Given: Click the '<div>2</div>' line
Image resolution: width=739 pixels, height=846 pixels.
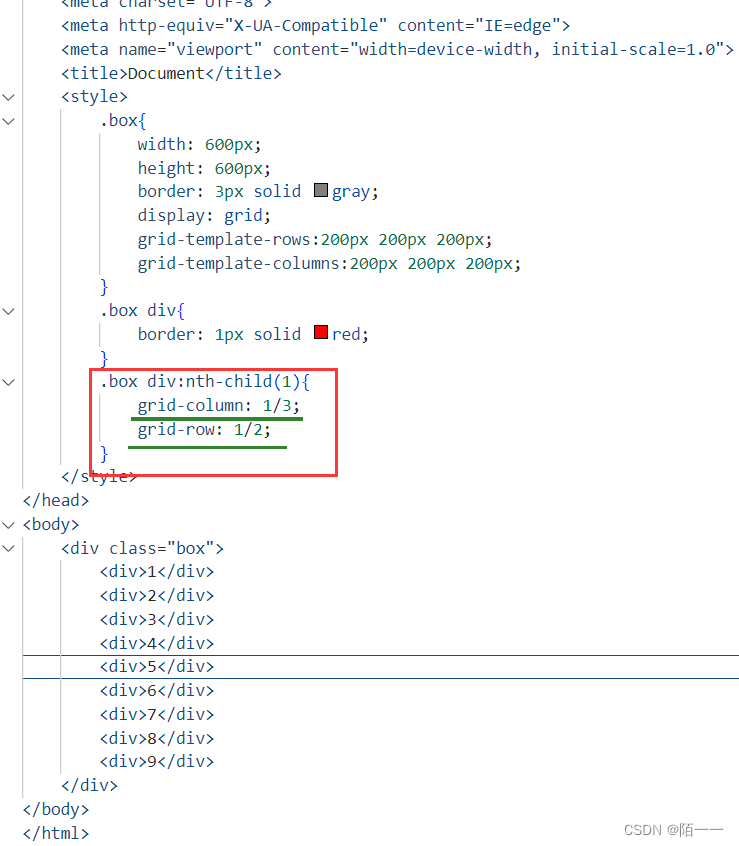Looking at the screenshot, I should pos(157,596).
